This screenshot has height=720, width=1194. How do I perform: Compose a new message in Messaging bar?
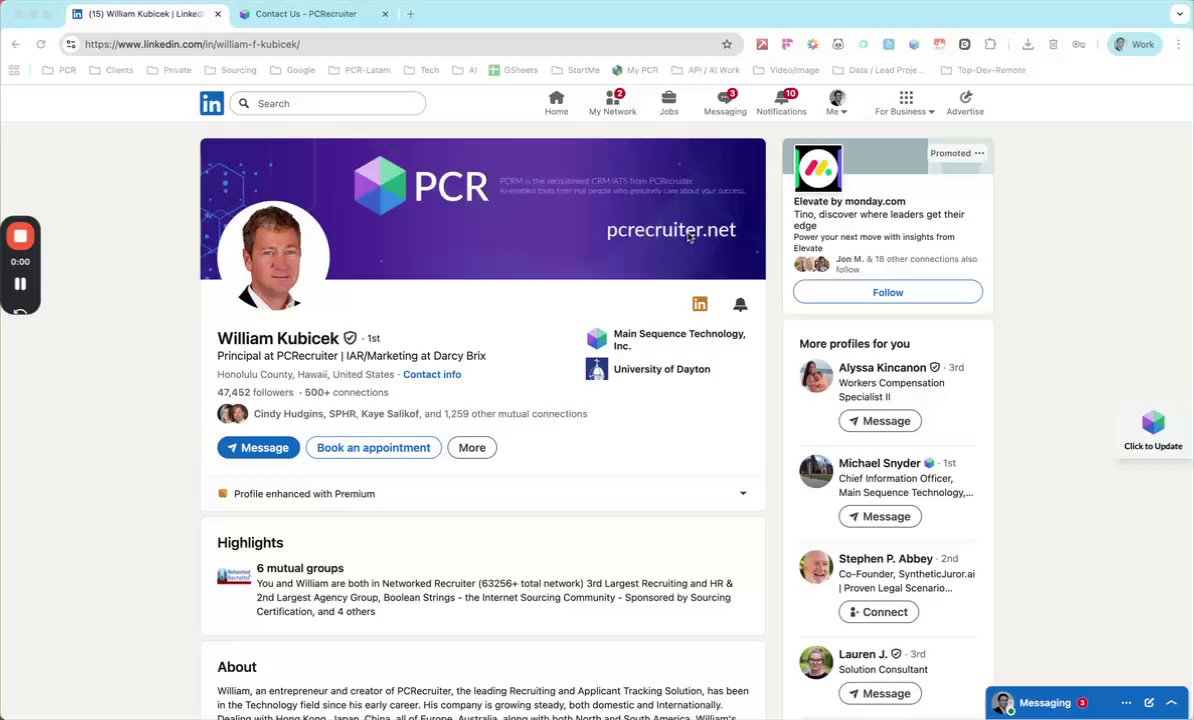[x=1149, y=702]
